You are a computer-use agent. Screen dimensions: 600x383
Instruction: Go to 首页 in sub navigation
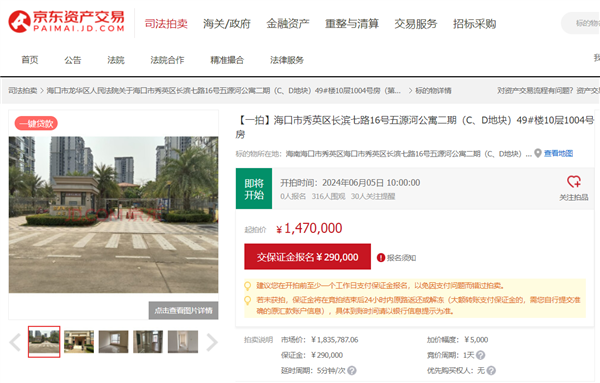30,60
